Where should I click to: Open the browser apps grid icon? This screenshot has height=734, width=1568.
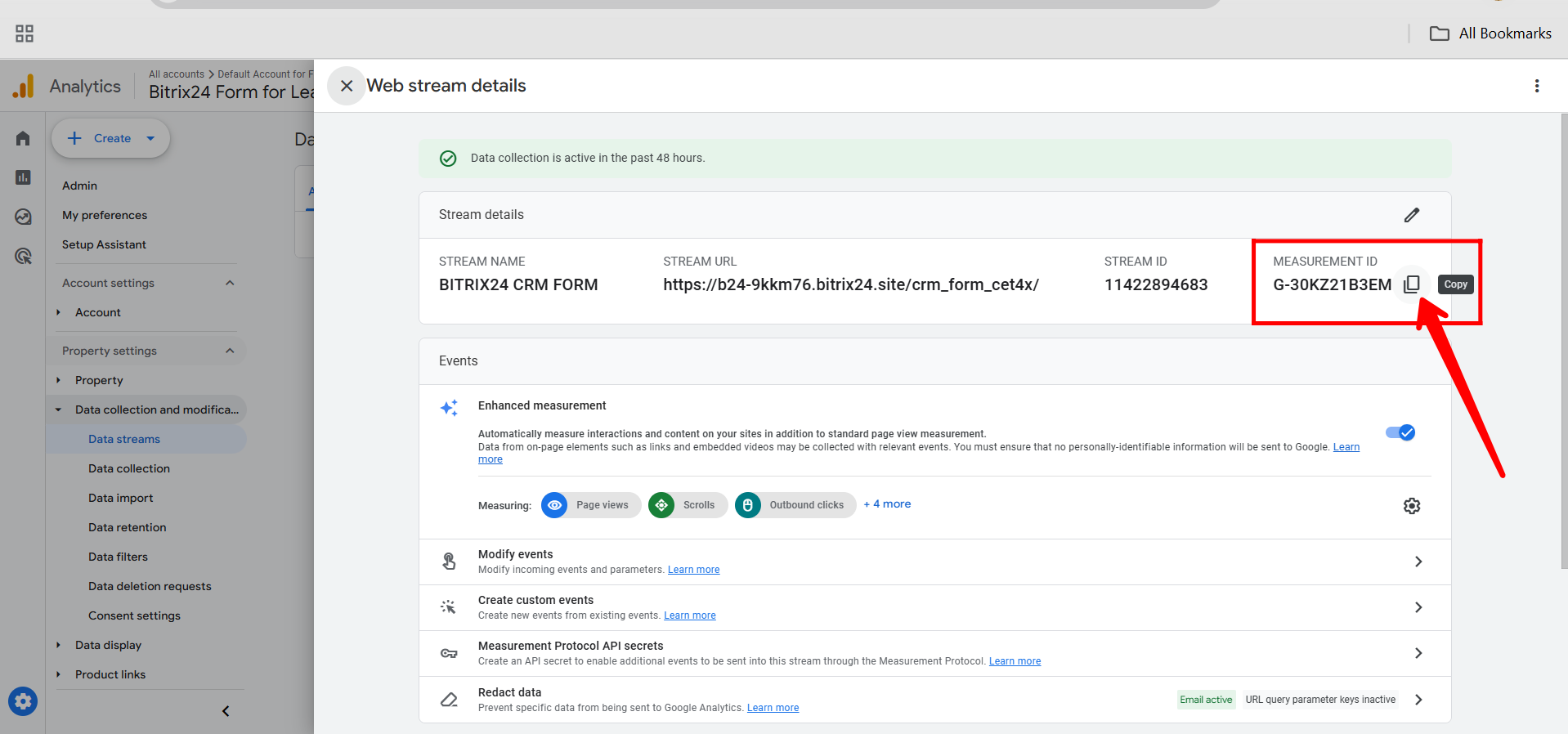[25, 34]
